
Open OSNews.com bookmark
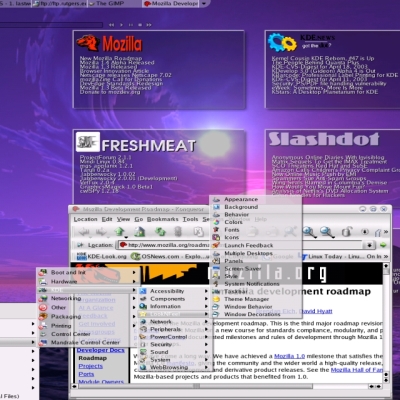[x=170, y=256]
